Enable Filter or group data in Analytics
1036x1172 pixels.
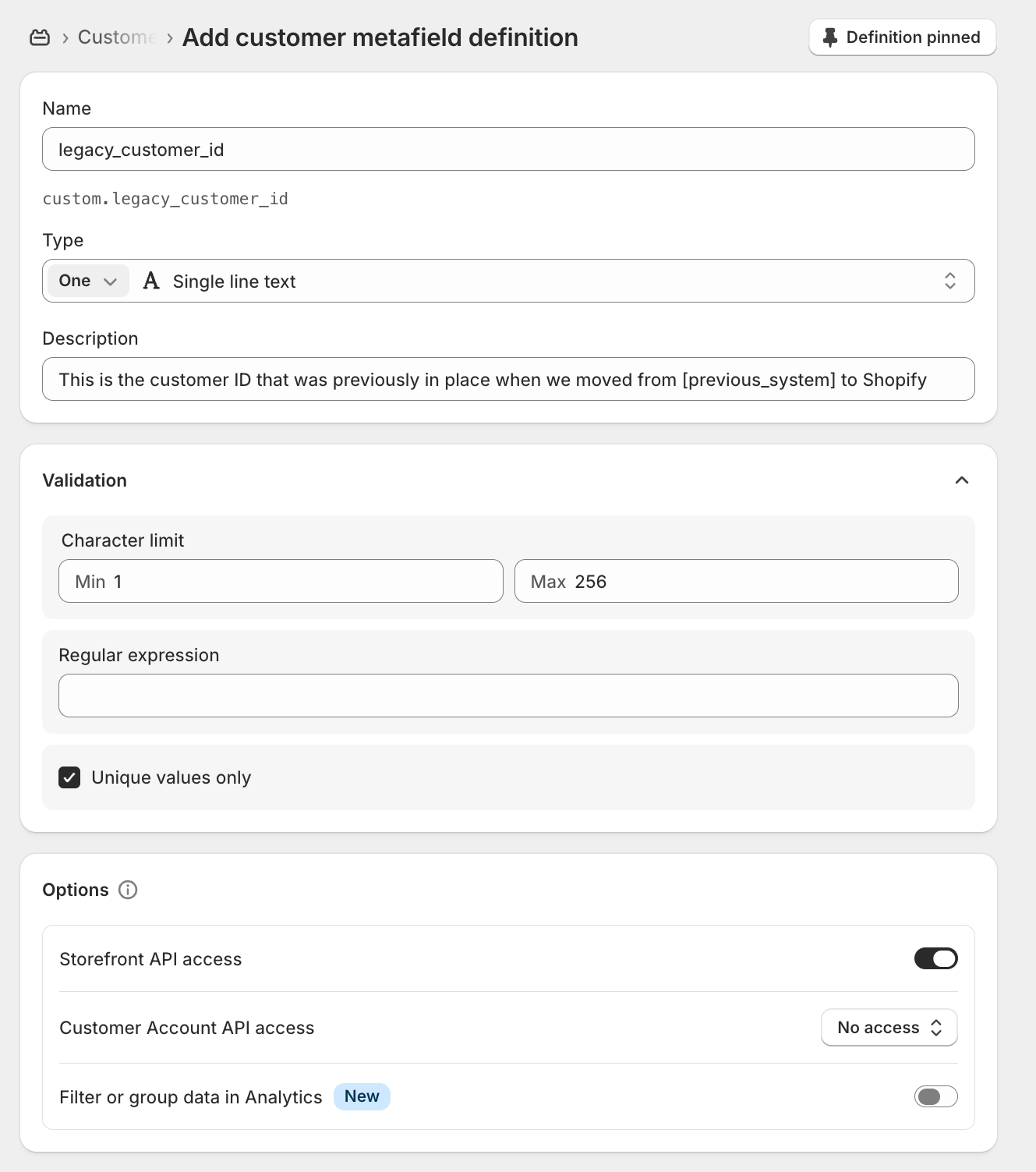pos(935,1096)
